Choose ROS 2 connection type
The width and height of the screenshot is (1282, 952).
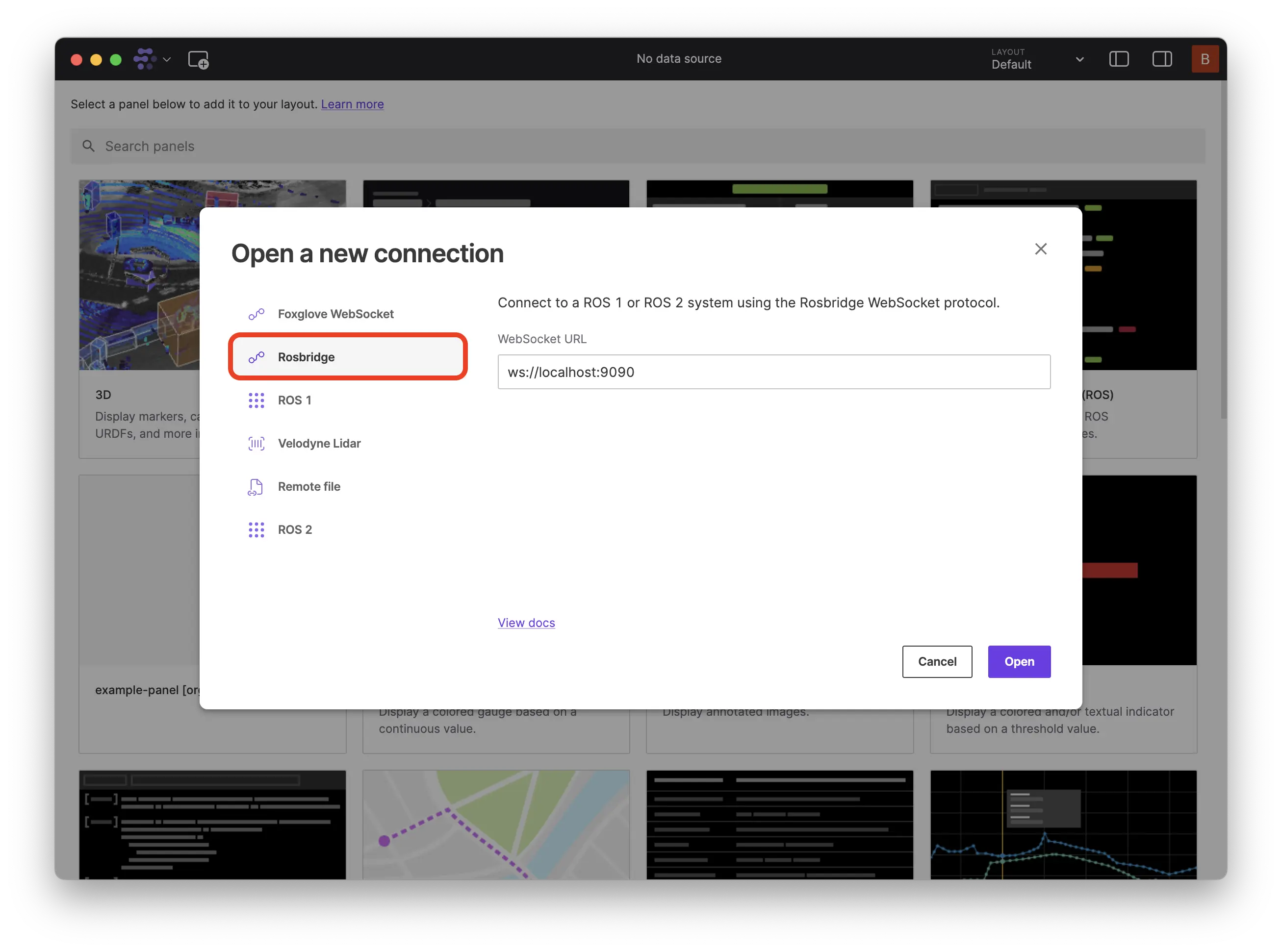coord(348,529)
